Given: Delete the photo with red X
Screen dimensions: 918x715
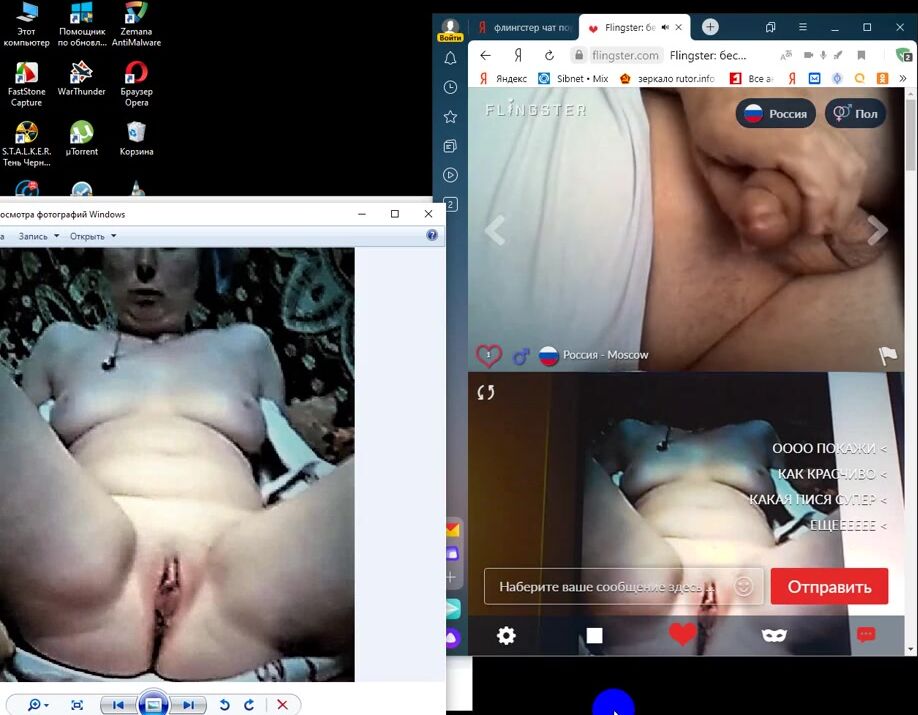Looking at the screenshot, I should click(282, 705).
